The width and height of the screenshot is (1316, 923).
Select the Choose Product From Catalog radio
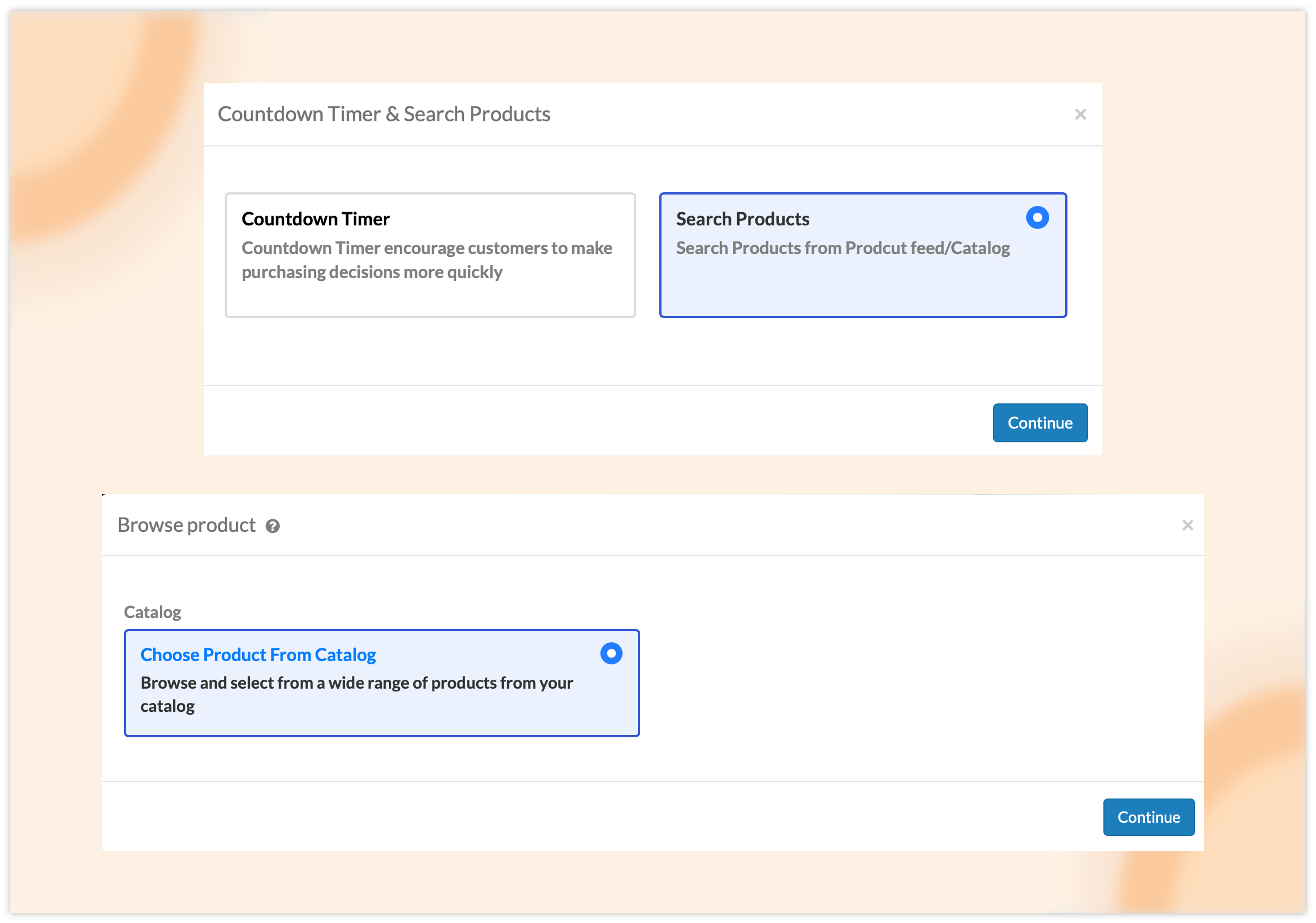(611, 653)
